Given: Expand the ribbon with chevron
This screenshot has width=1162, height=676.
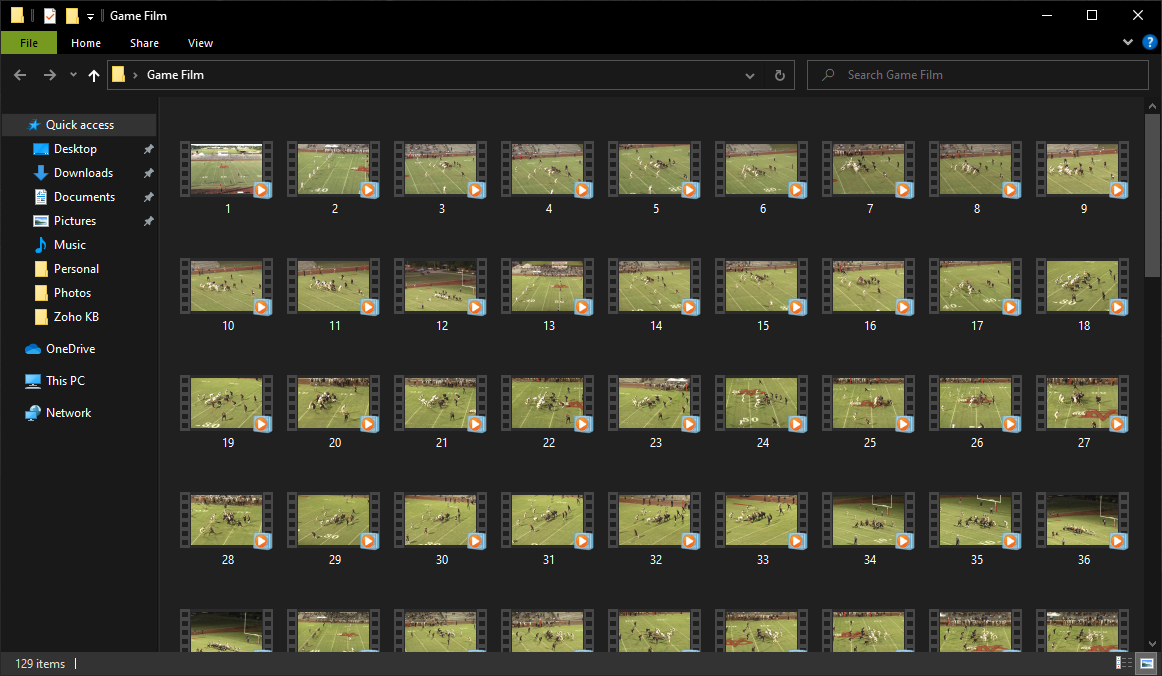Looking at the screenshot, I should click(1128, 42).
